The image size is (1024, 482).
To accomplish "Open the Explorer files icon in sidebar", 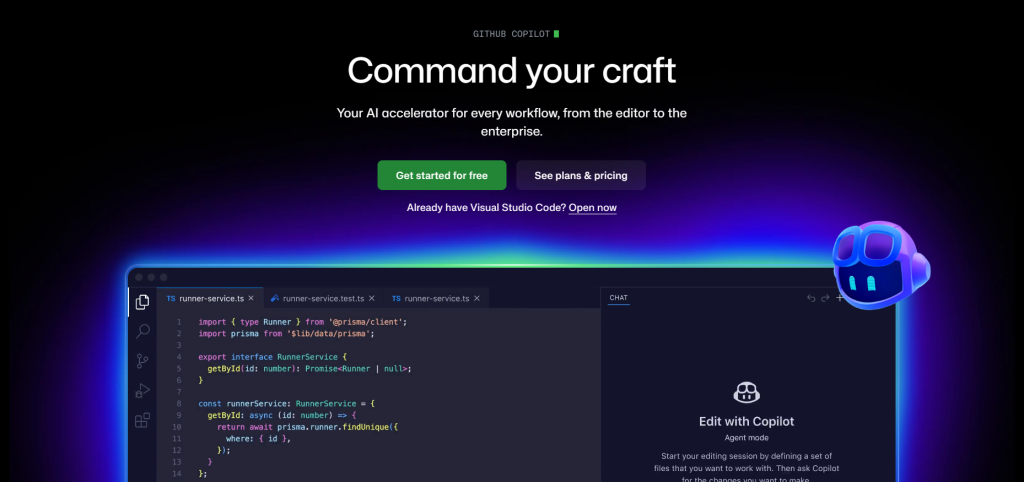I will (142, 302).
